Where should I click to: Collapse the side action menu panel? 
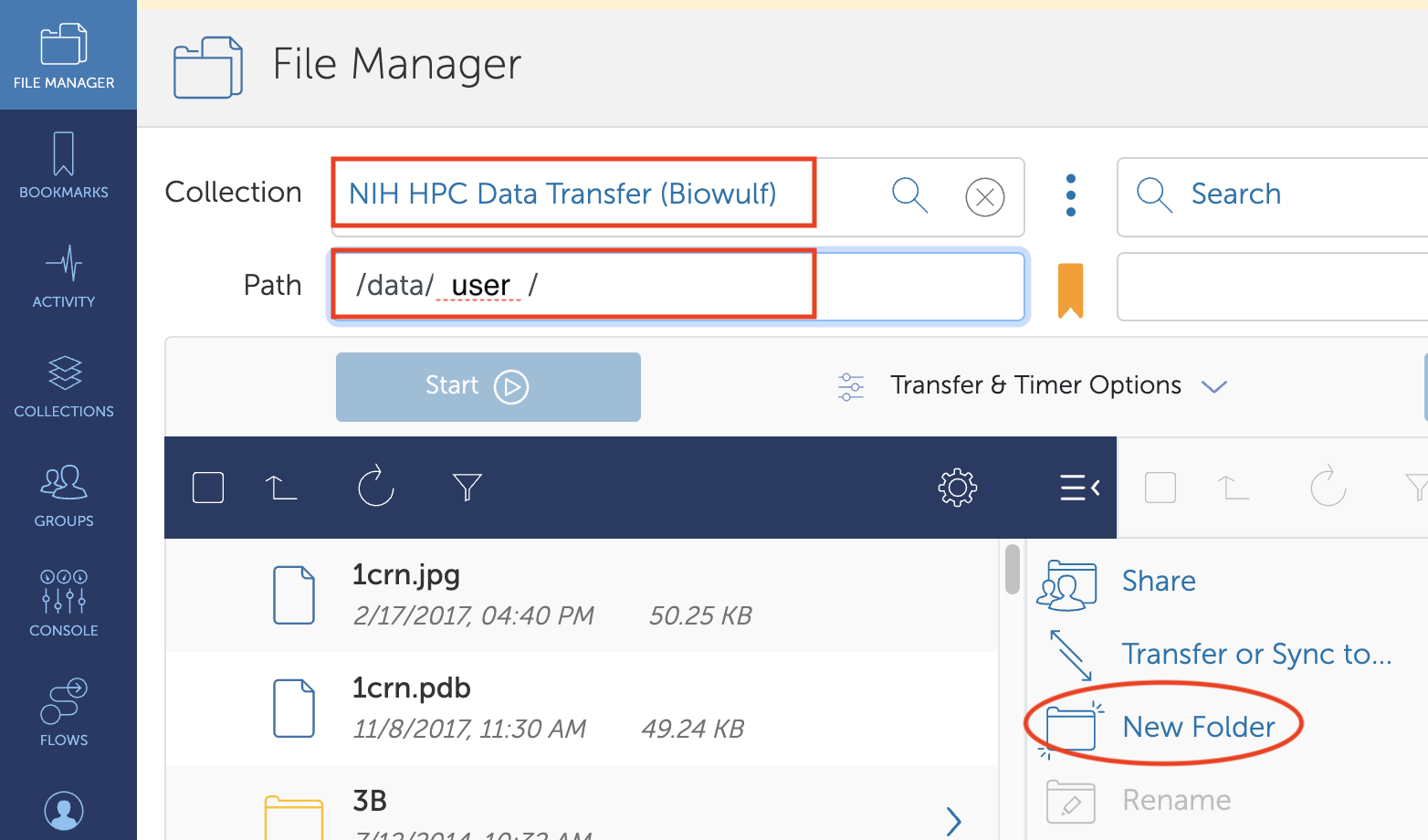tap(1079, 488)
